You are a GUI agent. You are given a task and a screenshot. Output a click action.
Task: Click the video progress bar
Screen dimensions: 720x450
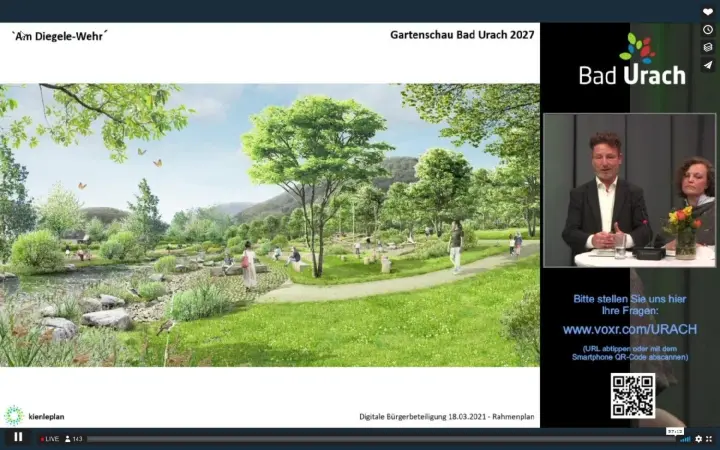[380, 439]
